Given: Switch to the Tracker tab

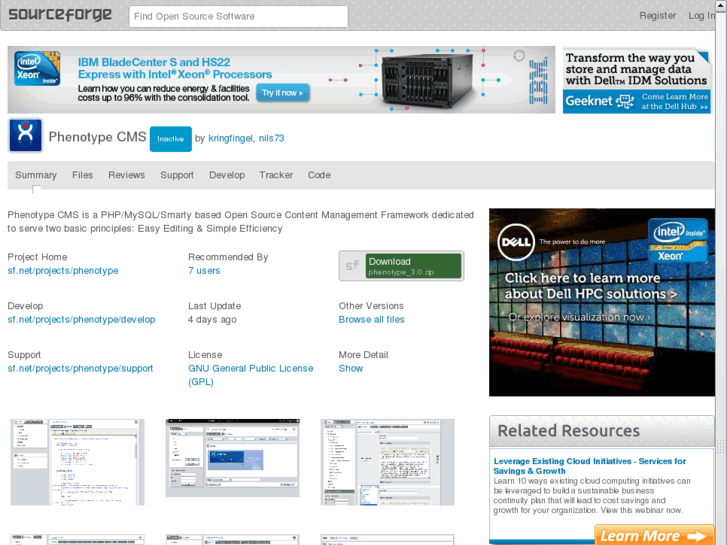Looking at the screenshot, I should pyautogui.click(x=276, y=175).
